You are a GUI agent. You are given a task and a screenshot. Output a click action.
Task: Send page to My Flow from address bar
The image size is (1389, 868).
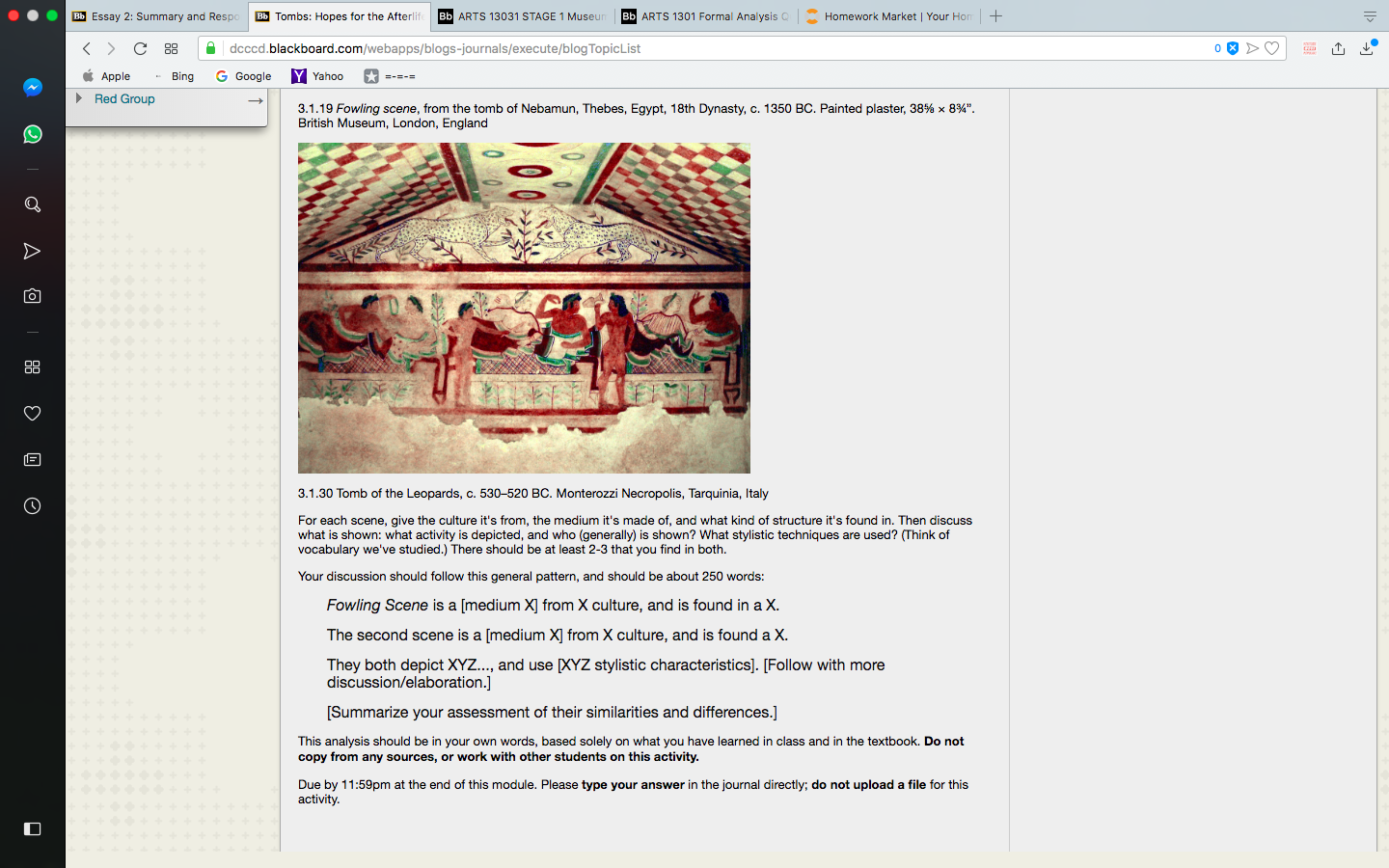coord(1252,48)
